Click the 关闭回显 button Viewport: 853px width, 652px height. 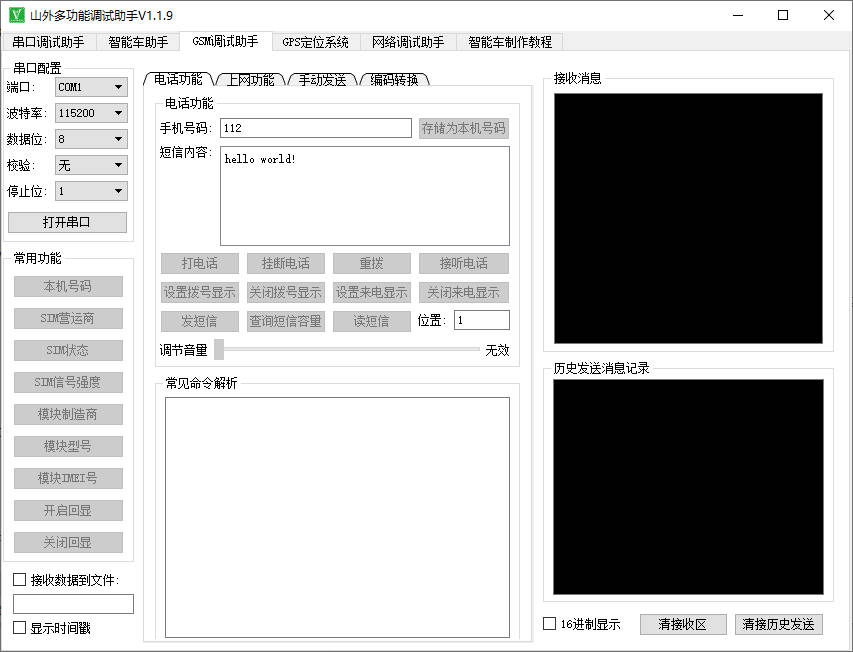click(x=68, y=543)
